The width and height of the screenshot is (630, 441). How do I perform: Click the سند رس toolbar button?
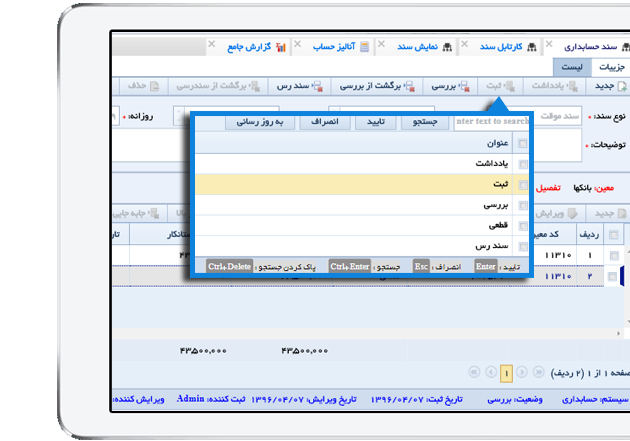pos(299,86)
